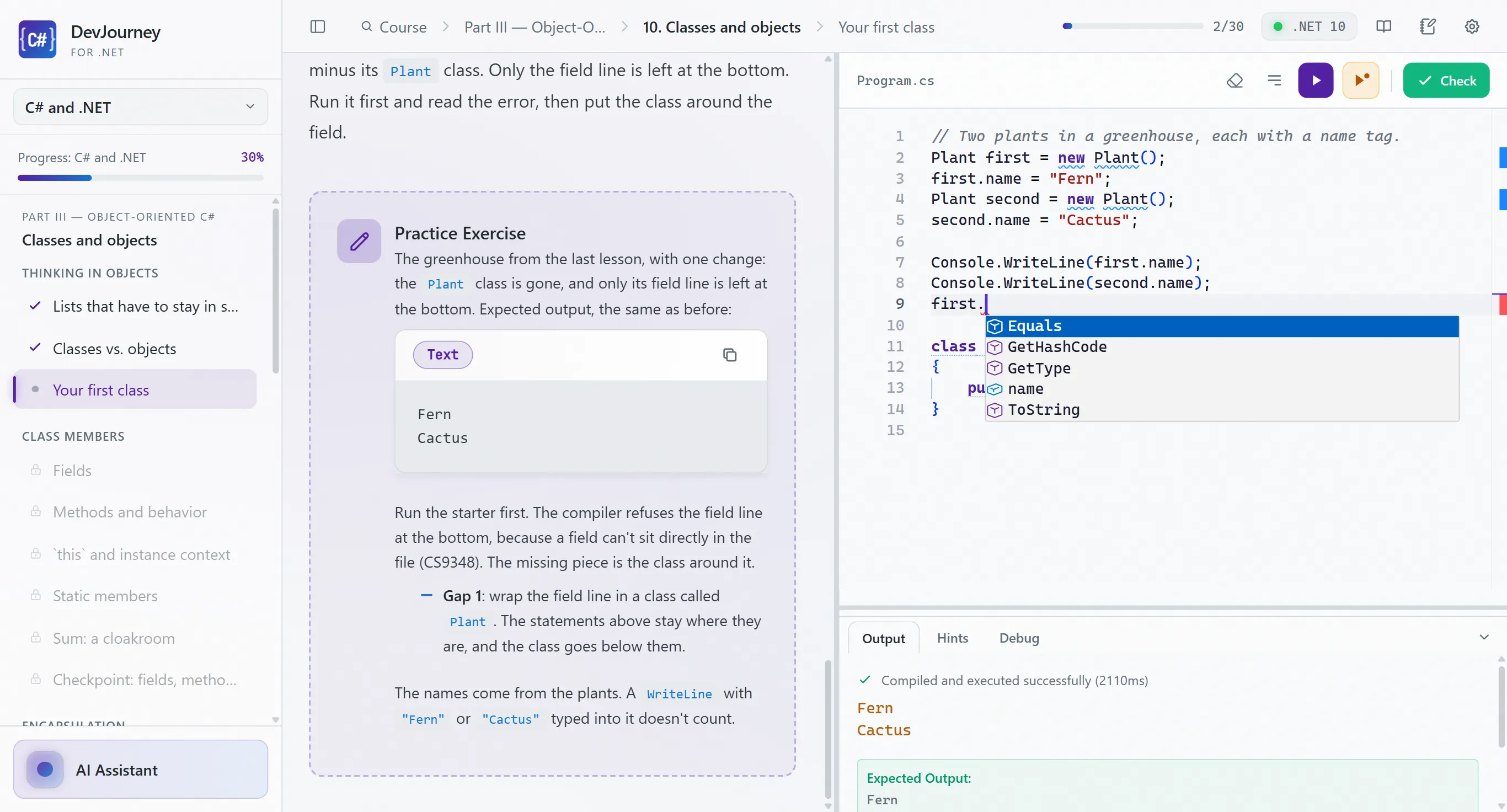The height and width of the screenshot is (812, 1507).
Task: Click lock icon beside Static members
Action: pos(36,595)
